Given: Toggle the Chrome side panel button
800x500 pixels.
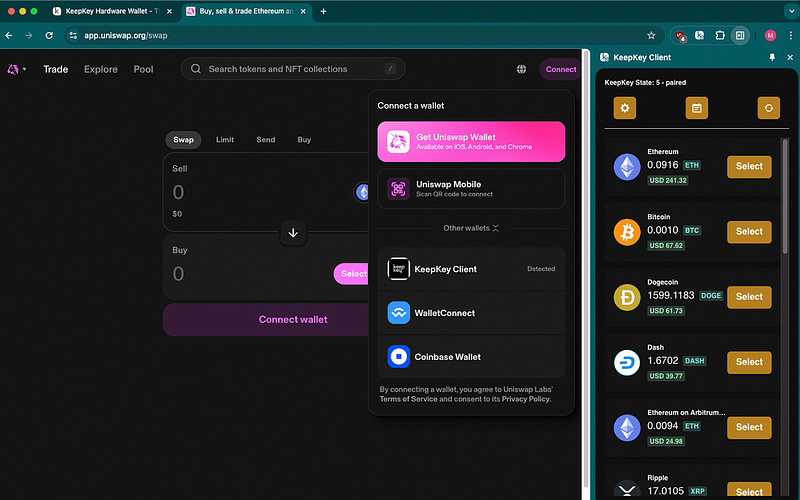Looking at the screenshot, I should (740, 35).
